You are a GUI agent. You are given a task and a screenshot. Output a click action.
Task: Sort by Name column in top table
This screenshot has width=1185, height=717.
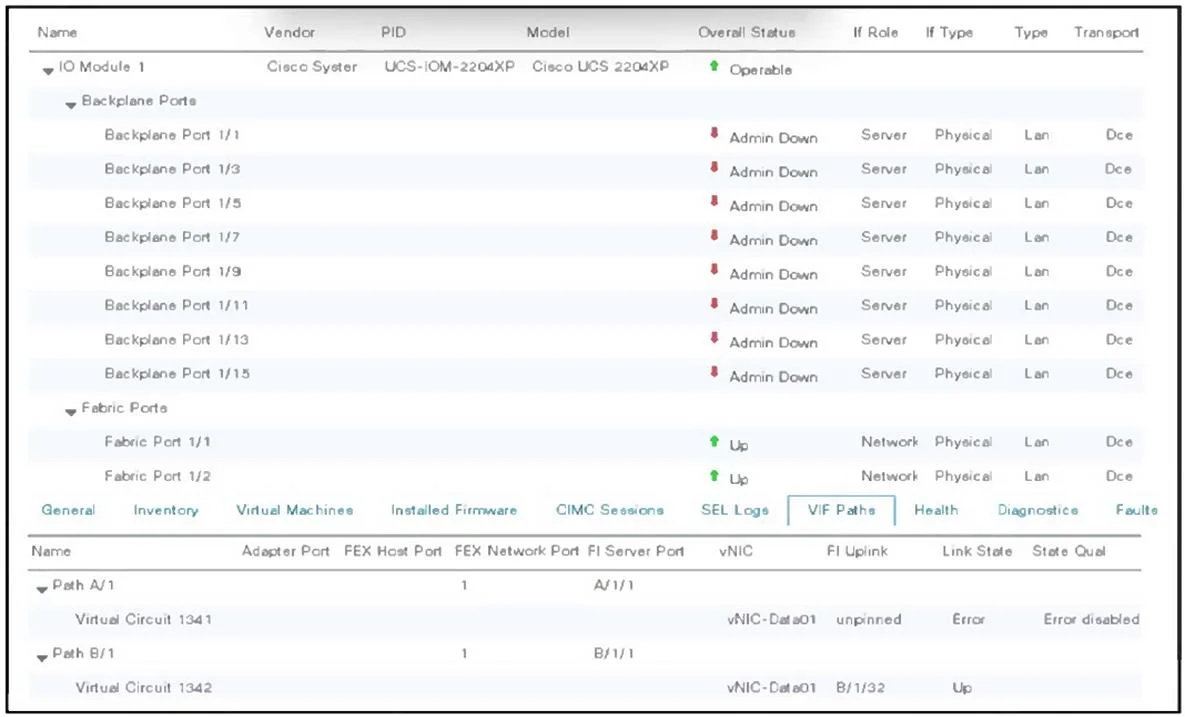coord(57,32)
